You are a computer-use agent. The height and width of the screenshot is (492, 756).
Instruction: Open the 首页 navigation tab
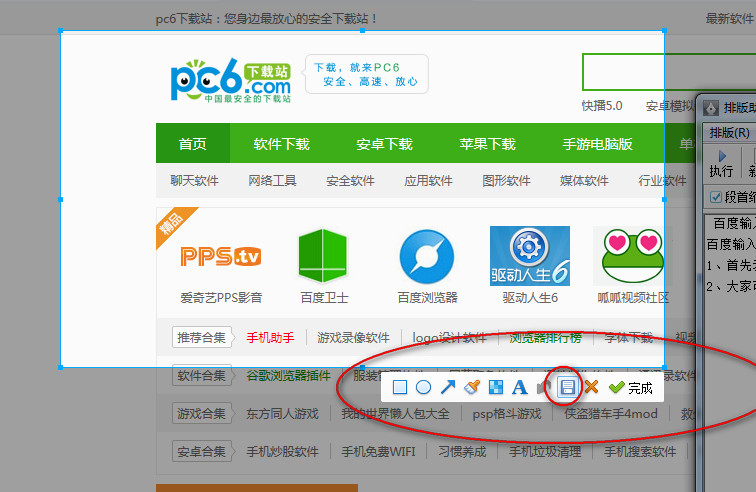tap(192, 144)
